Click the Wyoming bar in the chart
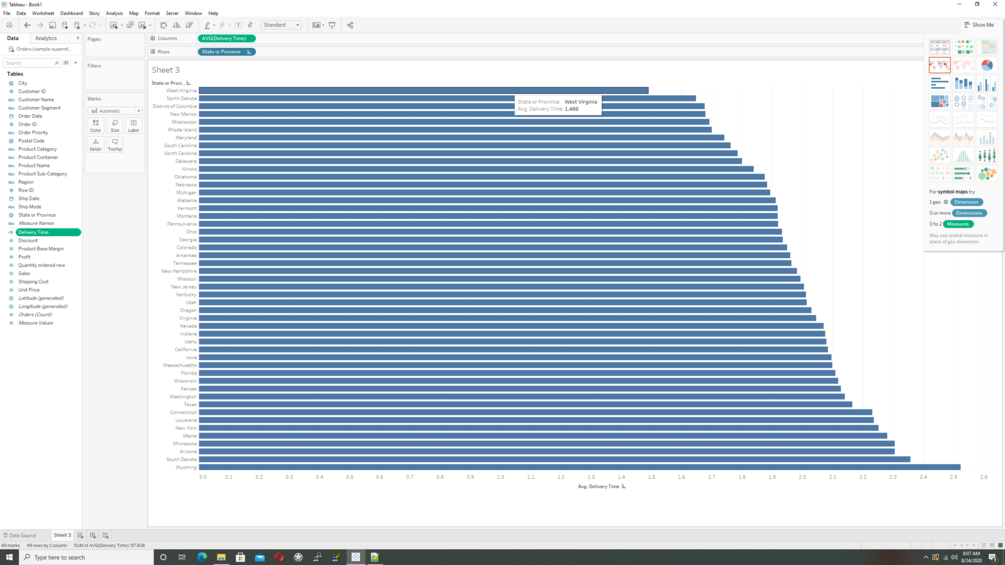1005x565 pixels. (579, 467)
